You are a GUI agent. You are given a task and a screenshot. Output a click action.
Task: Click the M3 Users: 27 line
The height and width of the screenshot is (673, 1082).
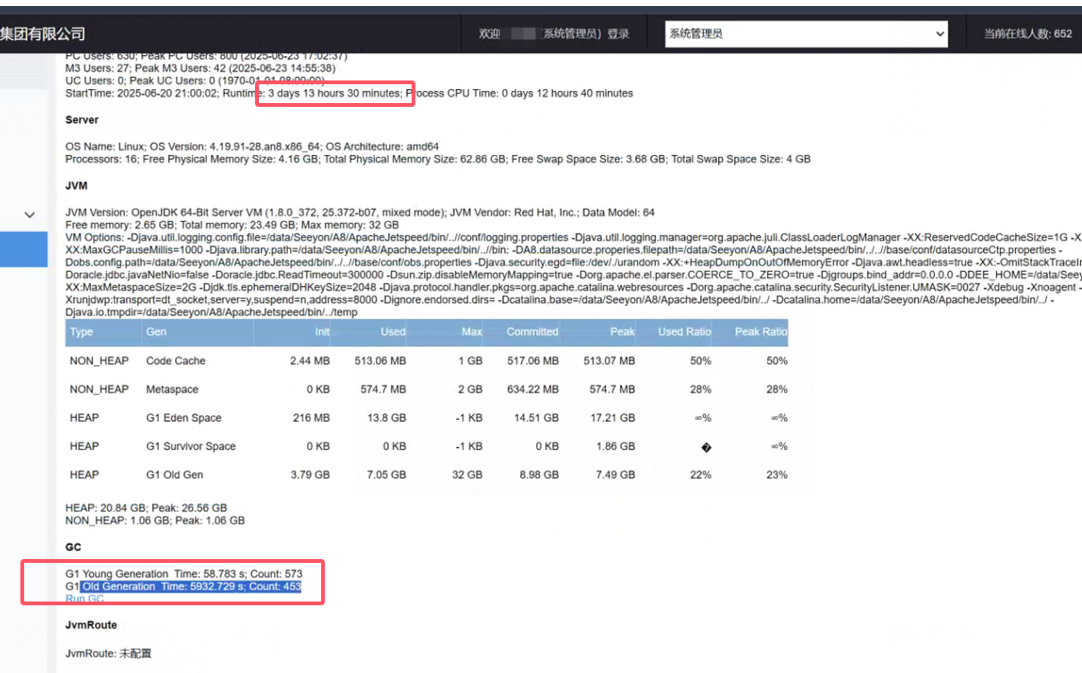coord(201,68)
